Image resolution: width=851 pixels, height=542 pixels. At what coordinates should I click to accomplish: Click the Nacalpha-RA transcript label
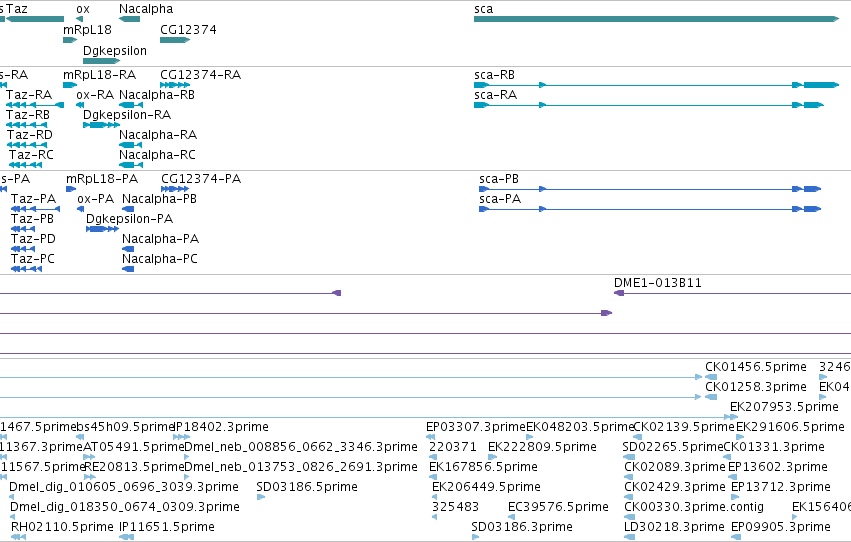(158, 135)
